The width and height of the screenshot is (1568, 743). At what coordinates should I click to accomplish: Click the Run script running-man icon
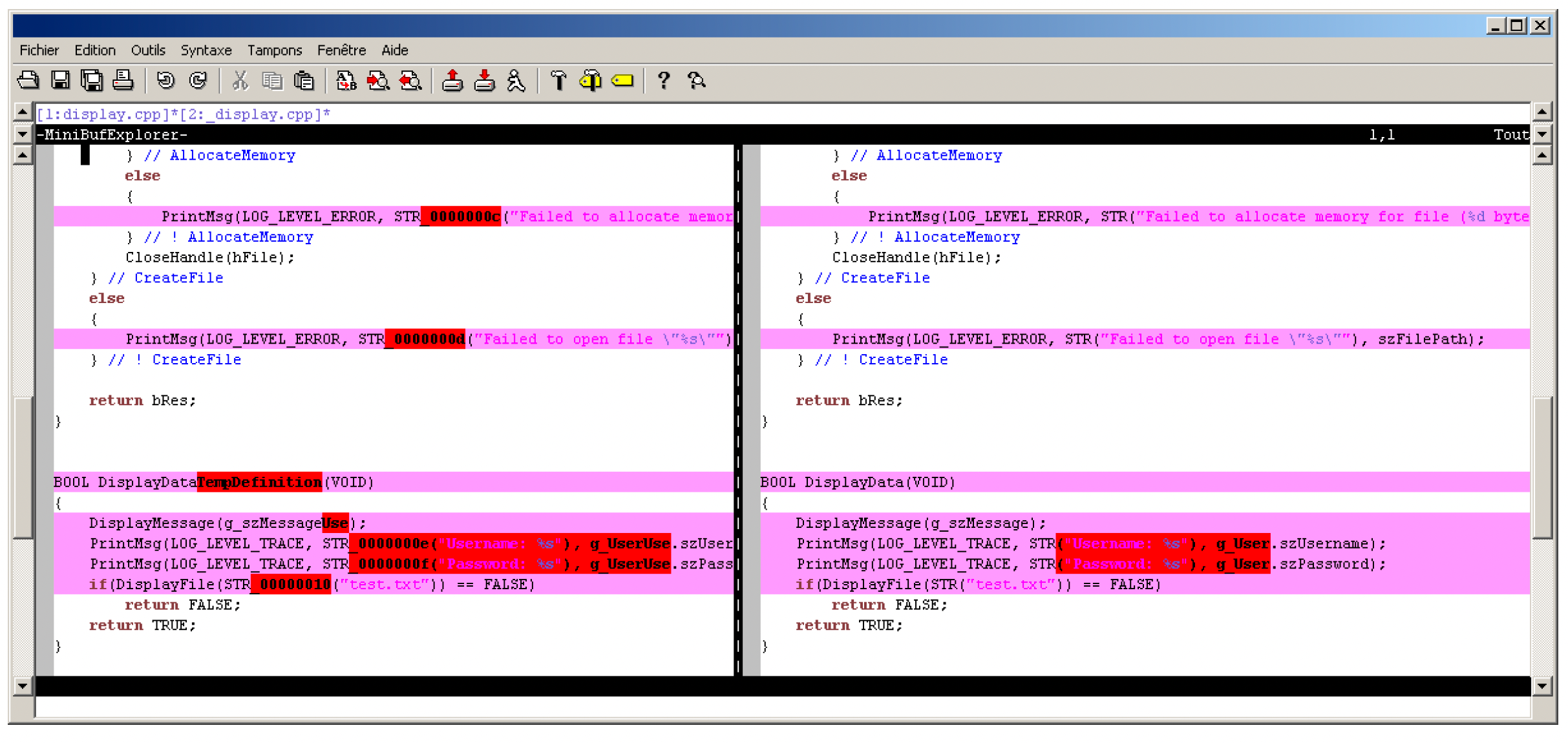tap(516, 81)
